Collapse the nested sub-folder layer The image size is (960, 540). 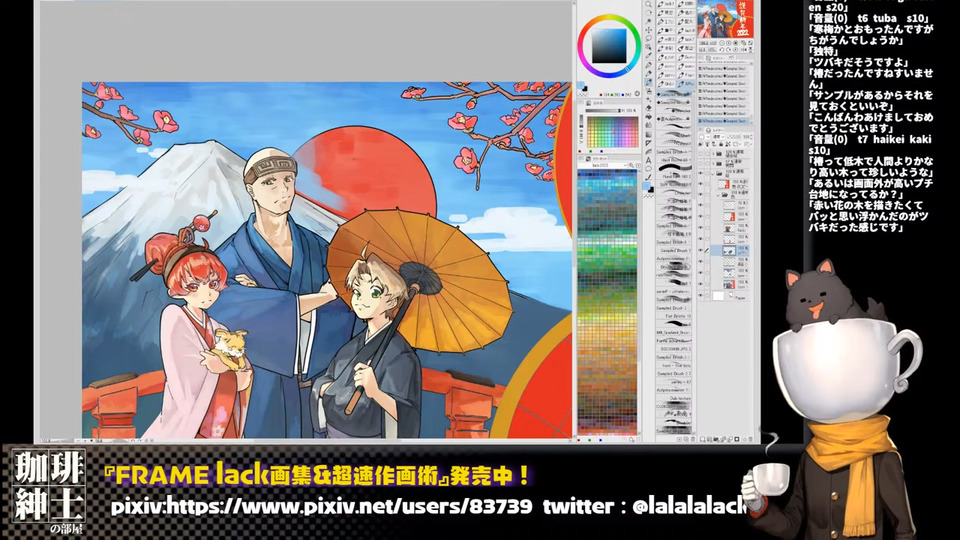tap(718, 193)
